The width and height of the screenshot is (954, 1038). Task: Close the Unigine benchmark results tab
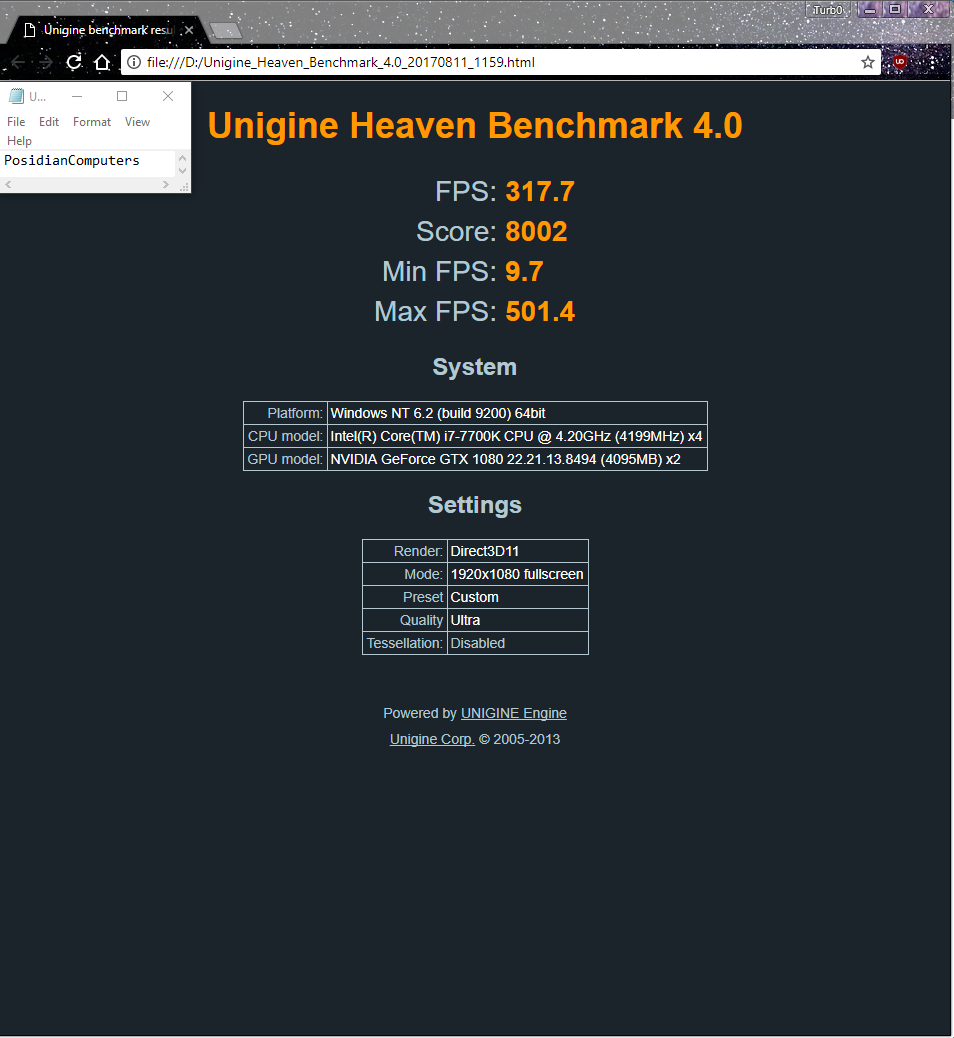(x=189, y=30)
